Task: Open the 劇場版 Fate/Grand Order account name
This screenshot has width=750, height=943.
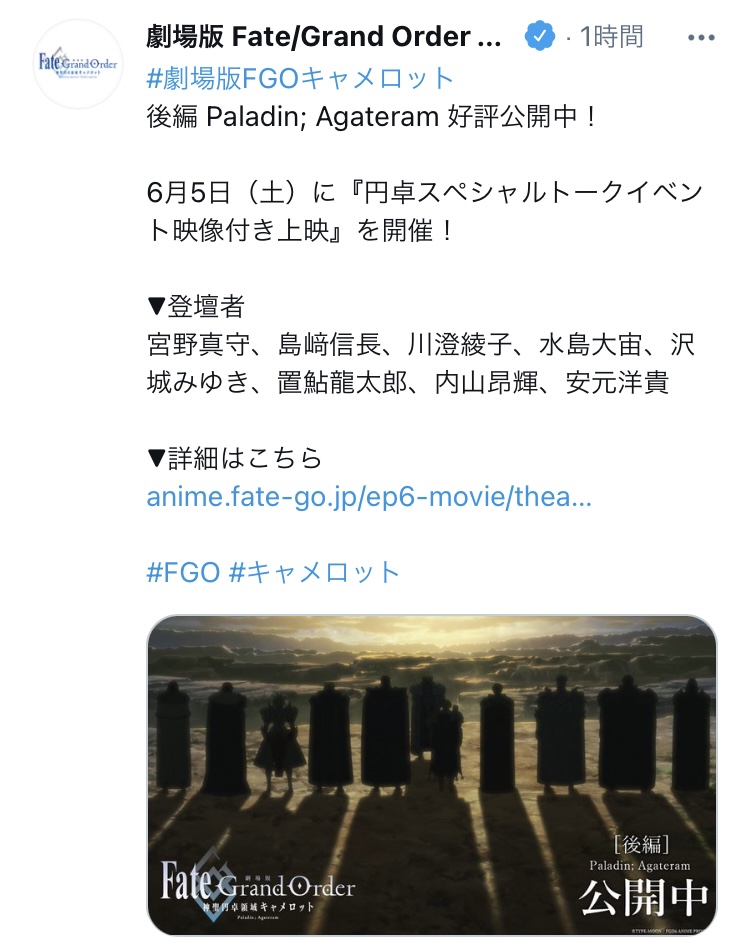Action: pyautogui.click(x=324, y=37)
